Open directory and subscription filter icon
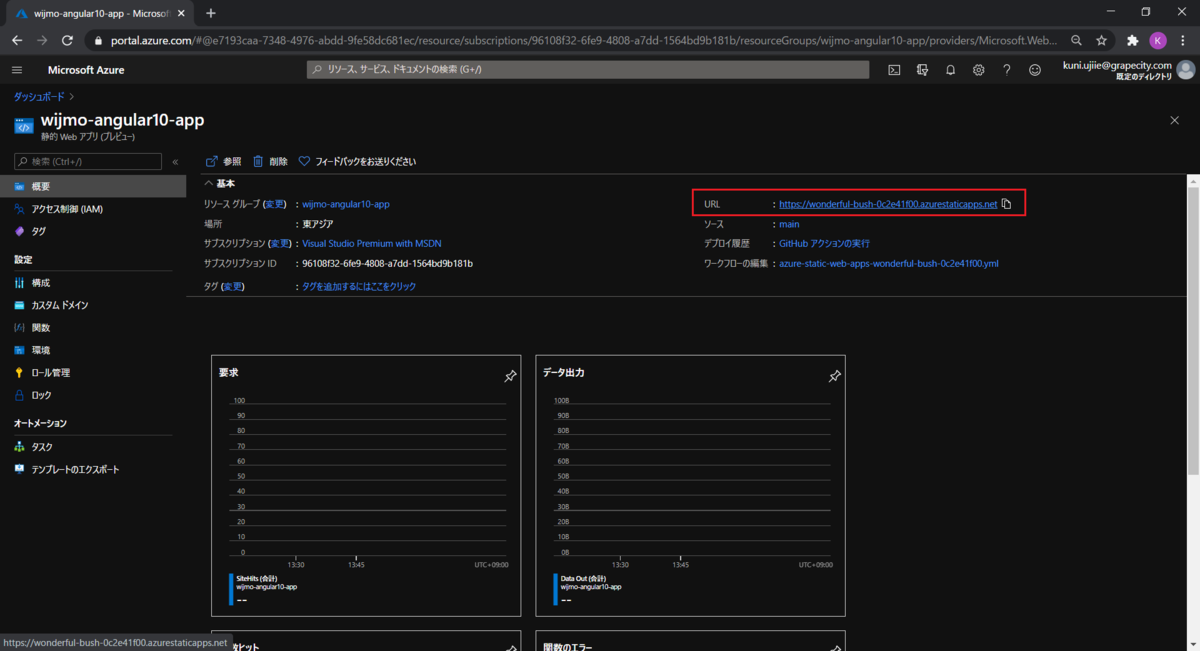1200x651 pixels. [x=923, y=70]
